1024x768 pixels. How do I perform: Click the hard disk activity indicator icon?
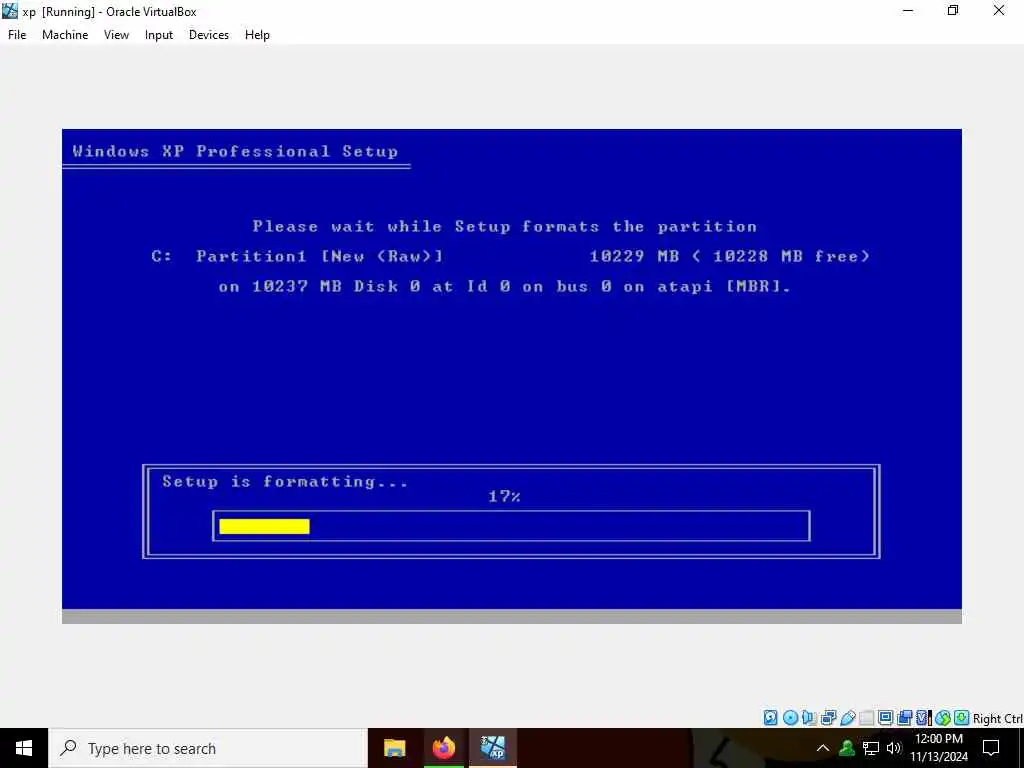tap(771, 718)
